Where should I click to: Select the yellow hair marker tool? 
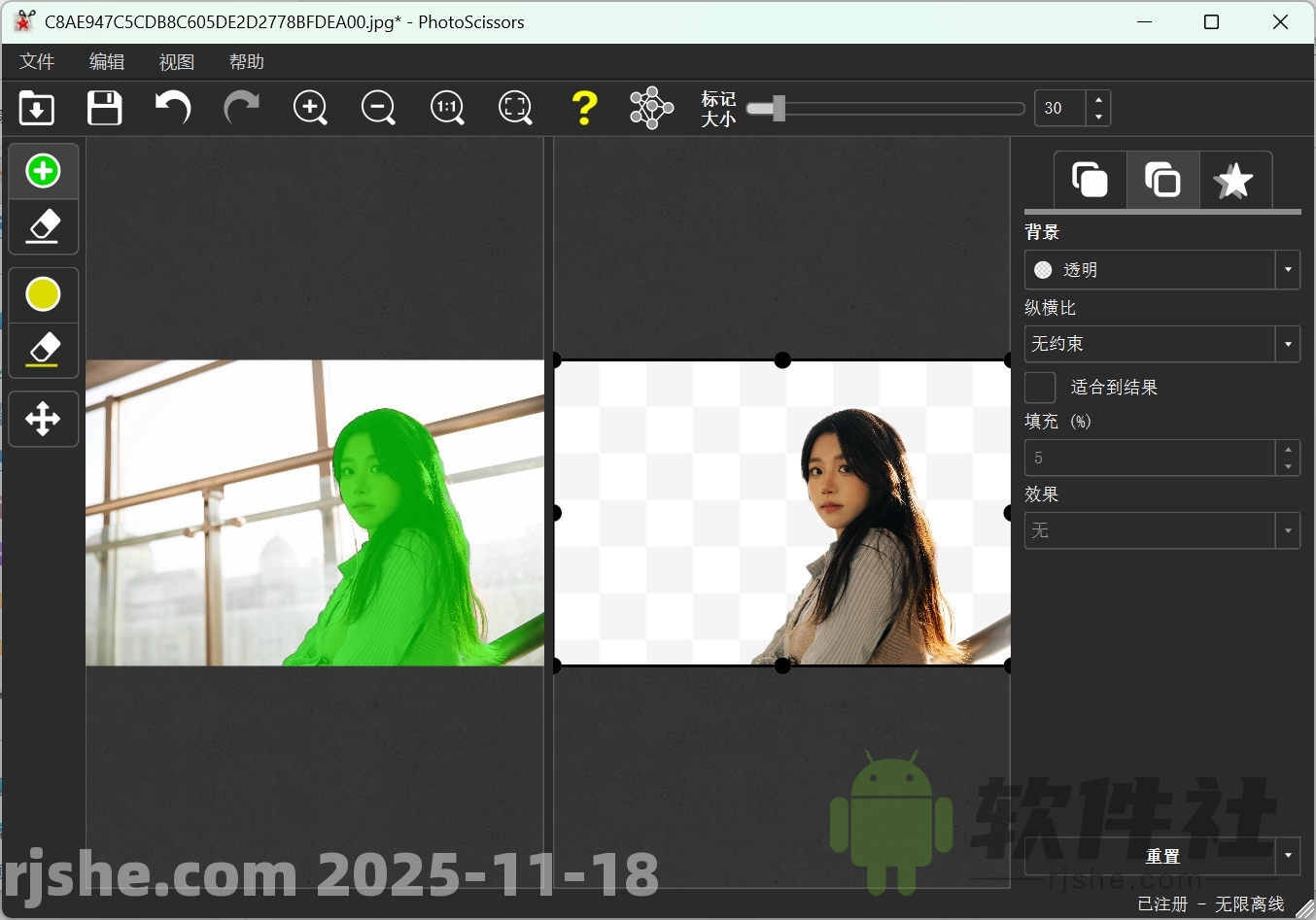click(x=43, y=294)
